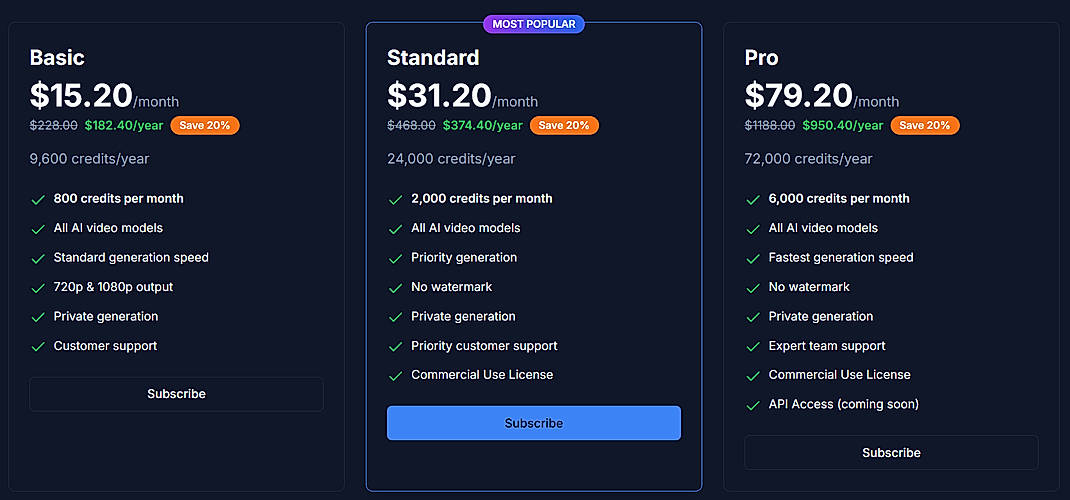Click checkmark beside 720p & 1080p output
This screenshot has width=1070, height=500.
click(x=38, y=288)
